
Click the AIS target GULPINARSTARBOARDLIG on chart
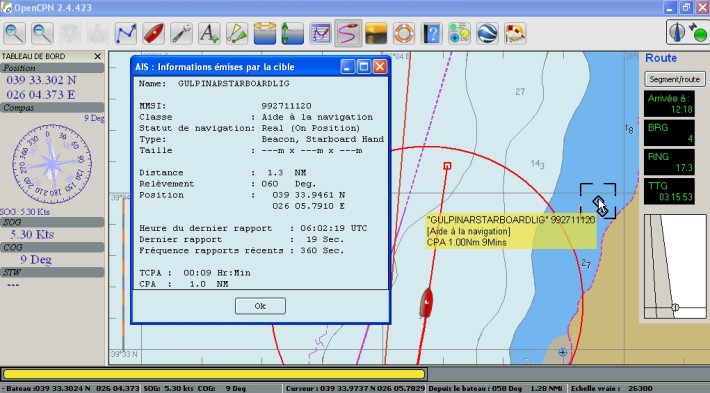pos(599,201)
